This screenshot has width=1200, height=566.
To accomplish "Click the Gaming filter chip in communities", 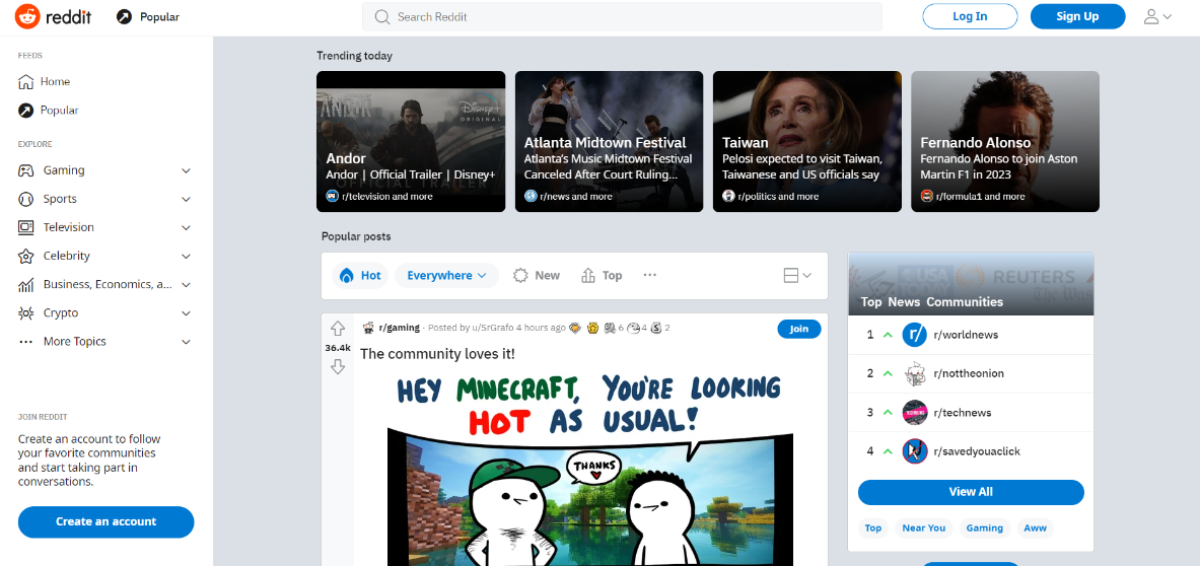I will 984,528.
